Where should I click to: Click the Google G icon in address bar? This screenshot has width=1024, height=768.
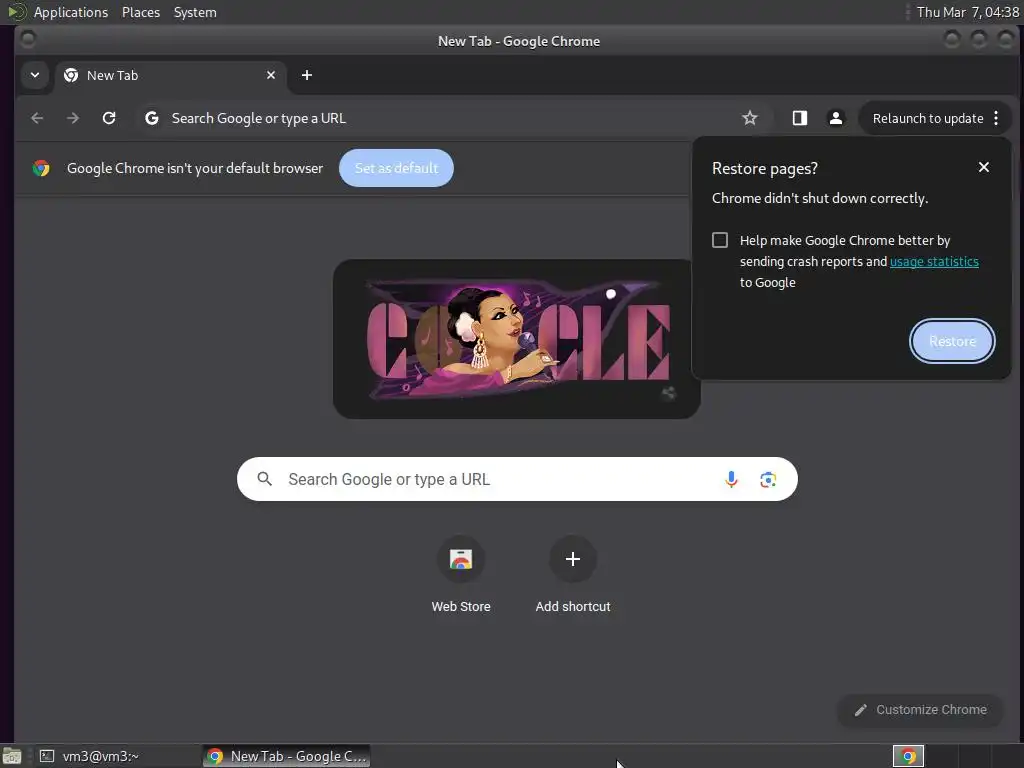click(152, 118)
